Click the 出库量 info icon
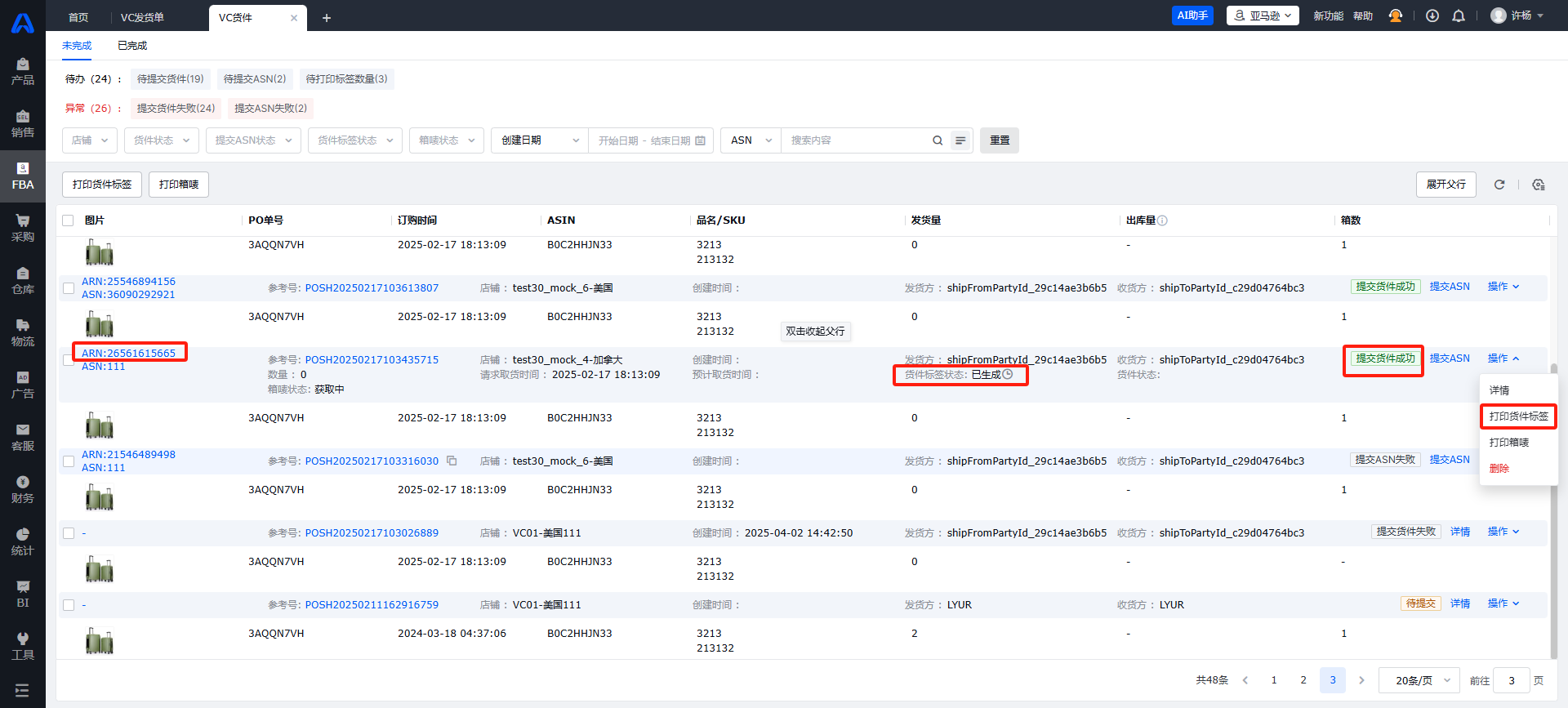The width and height of the screenshot is (1568, 708). [x=1163, y=220]
